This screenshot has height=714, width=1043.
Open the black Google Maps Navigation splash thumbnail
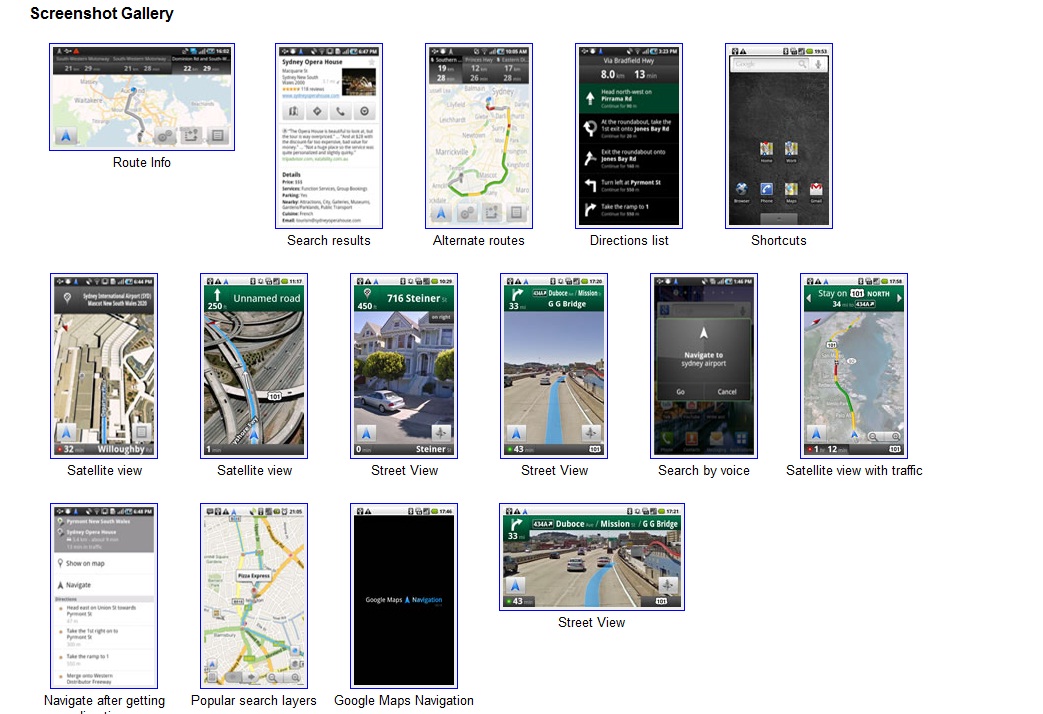pyautogui.click(x=404, y=596)
